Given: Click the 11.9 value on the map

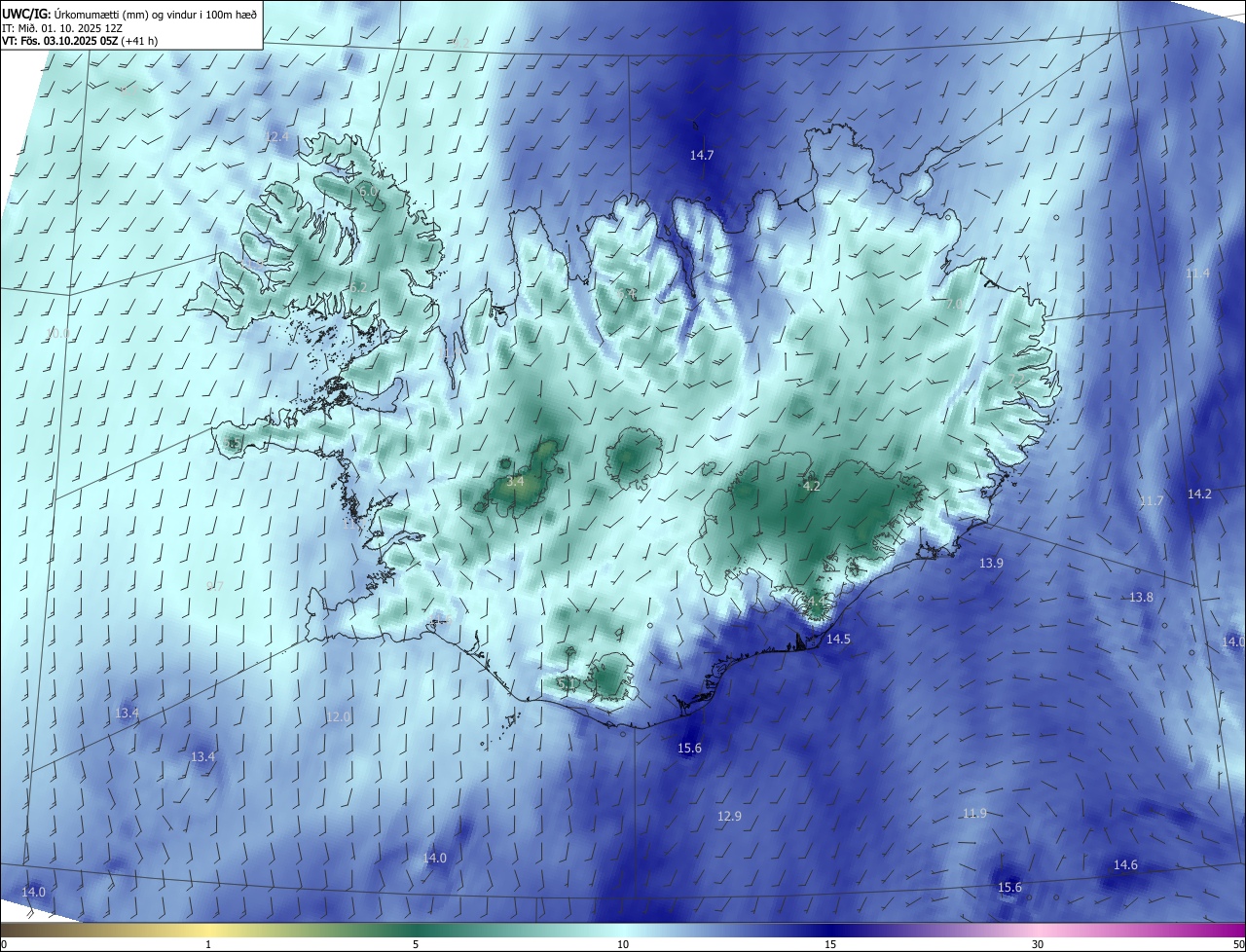Looking at the screenshot, I should [974, 813].
